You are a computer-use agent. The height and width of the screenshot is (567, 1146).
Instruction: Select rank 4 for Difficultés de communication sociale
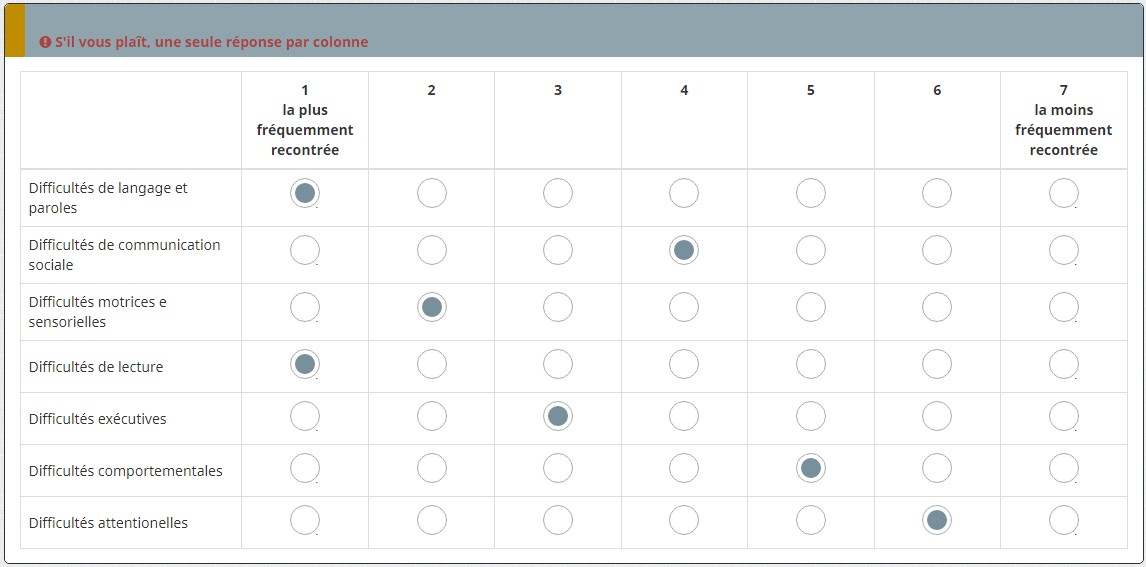pyautogui.click(x=684, y=250)
